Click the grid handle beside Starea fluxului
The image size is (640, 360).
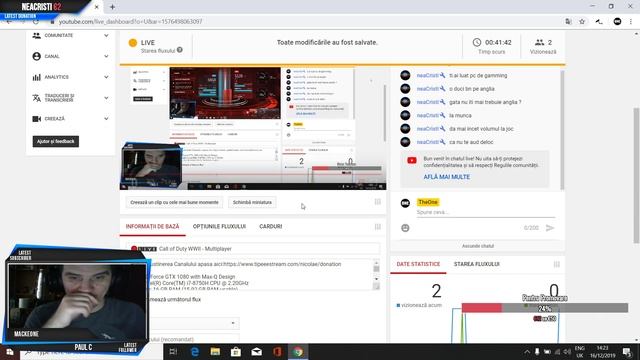pyautogui.click(x=556, y=264)
